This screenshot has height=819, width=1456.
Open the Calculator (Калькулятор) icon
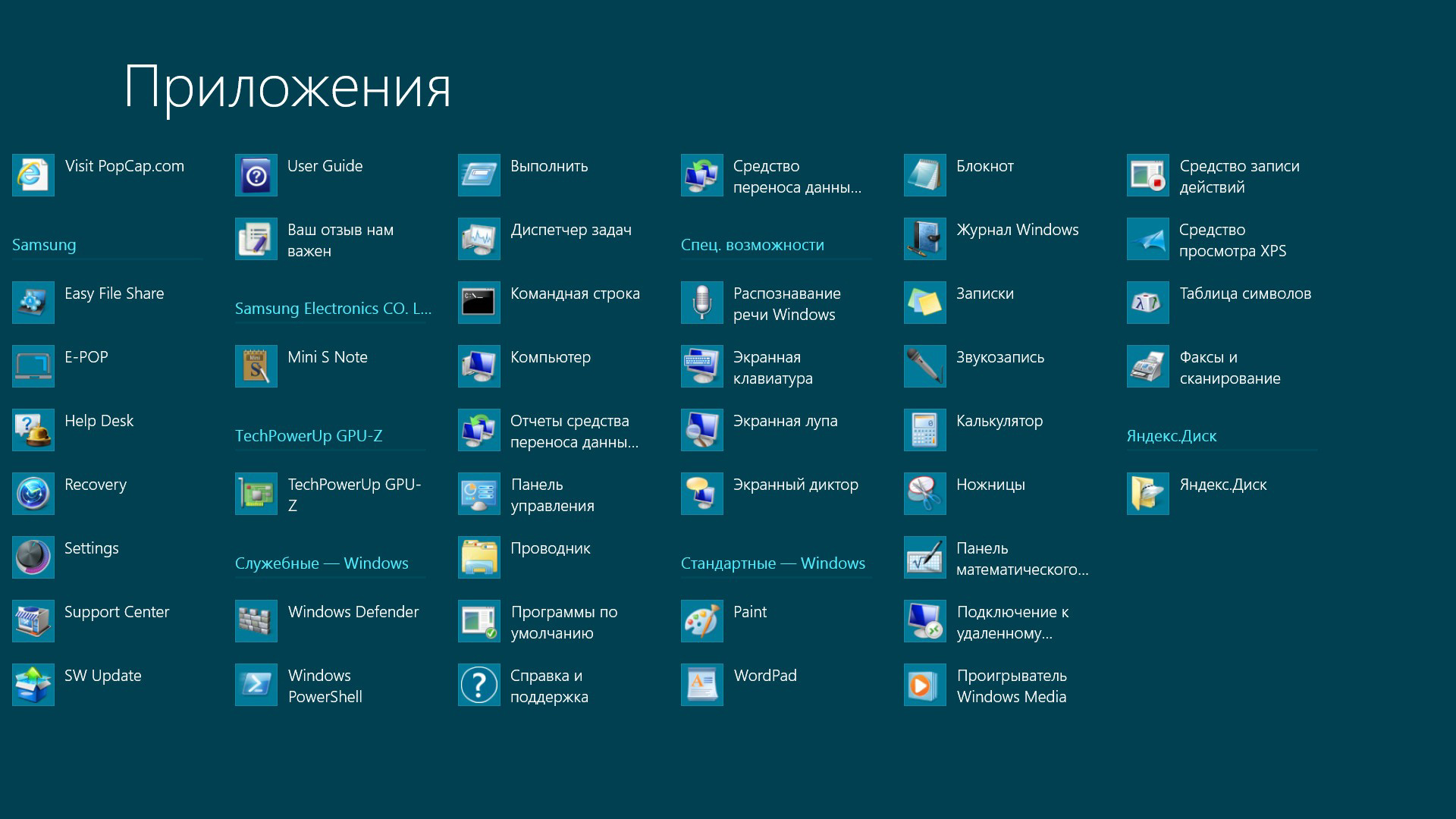924,430
